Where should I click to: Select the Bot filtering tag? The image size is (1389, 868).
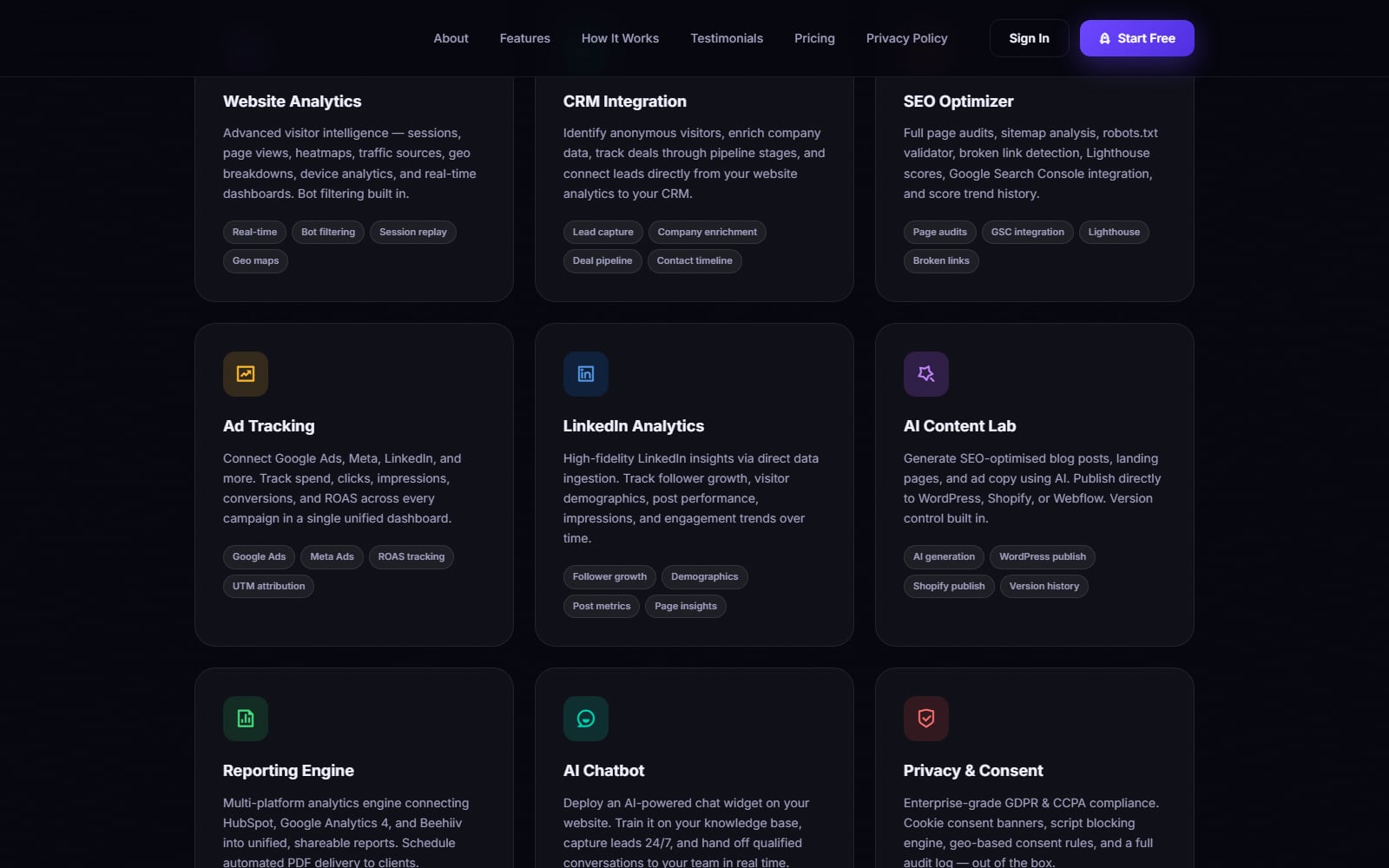pyautogui.click(x=328, y=232)
